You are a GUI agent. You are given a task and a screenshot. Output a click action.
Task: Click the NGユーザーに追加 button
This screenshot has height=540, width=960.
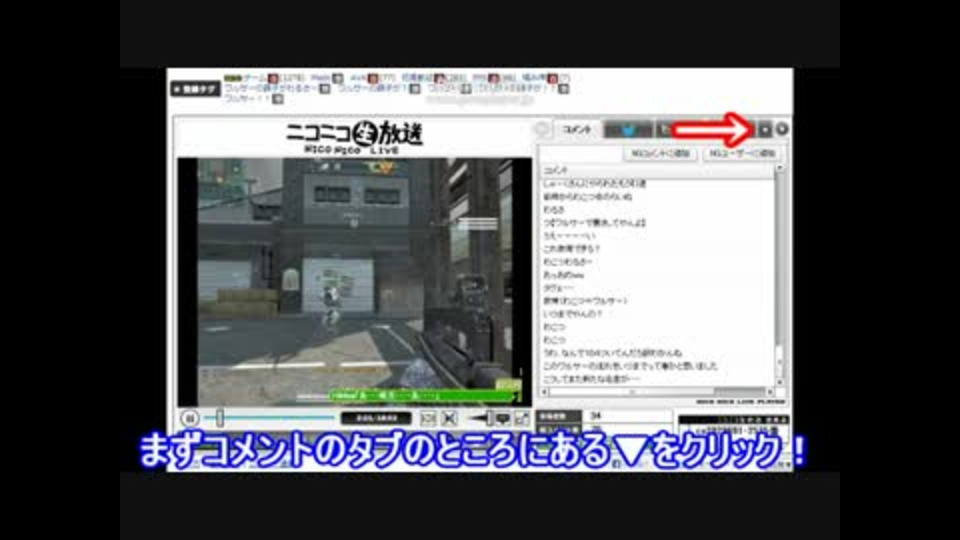741,154
